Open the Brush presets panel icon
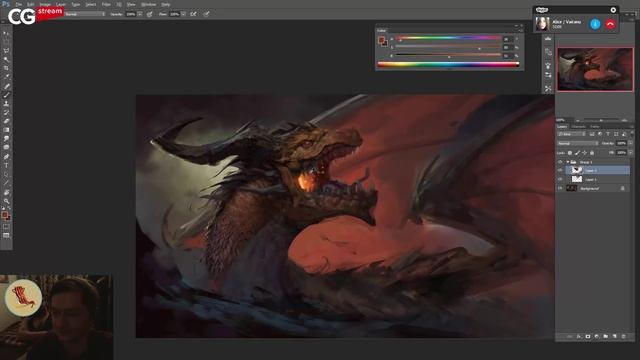 [x=548, y=75]
